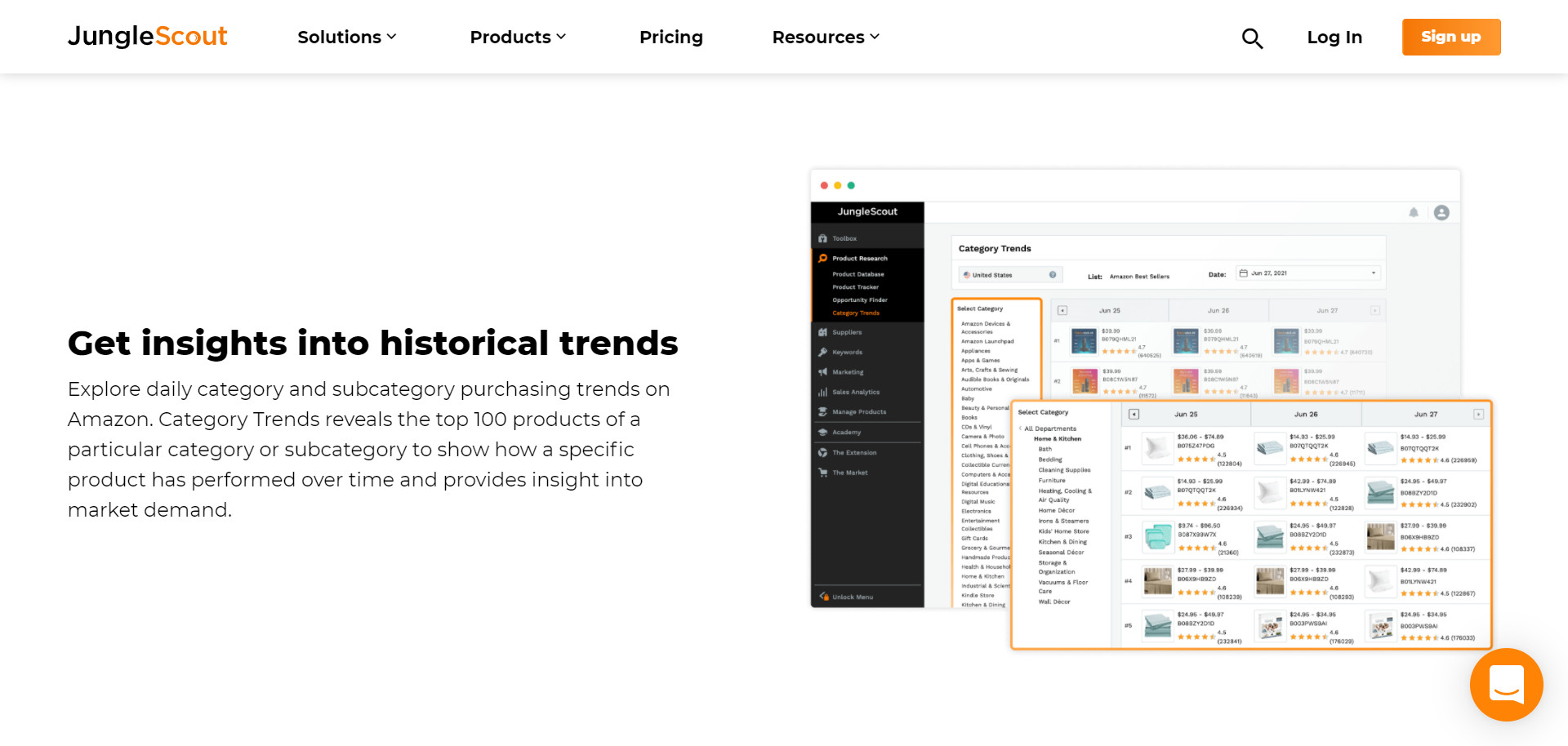Click the next date arrow beside Jun 27 in the front panel

[x=1478, y=415]
